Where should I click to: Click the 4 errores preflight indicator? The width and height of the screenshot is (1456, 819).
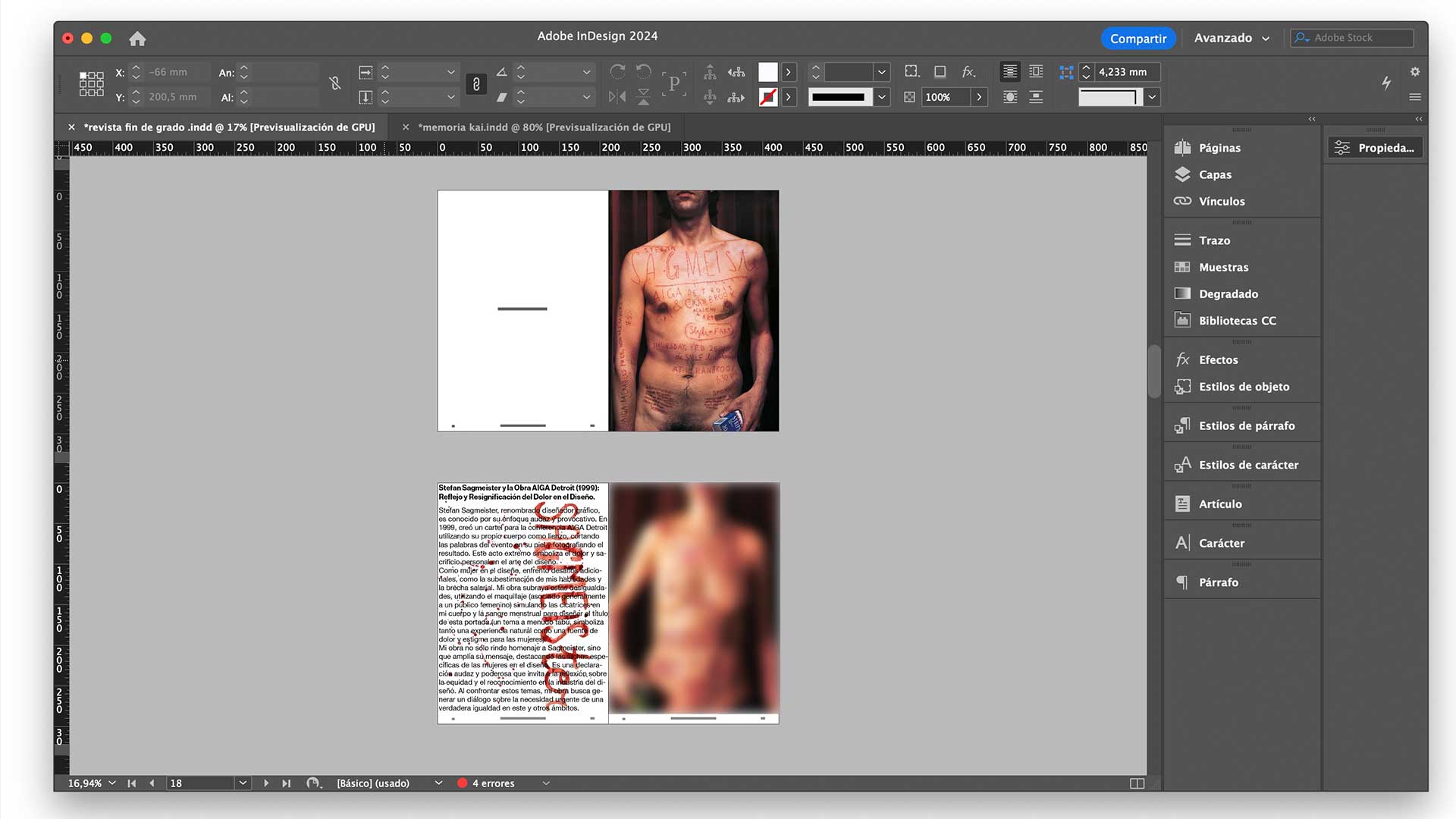click(x=492, y=783)
